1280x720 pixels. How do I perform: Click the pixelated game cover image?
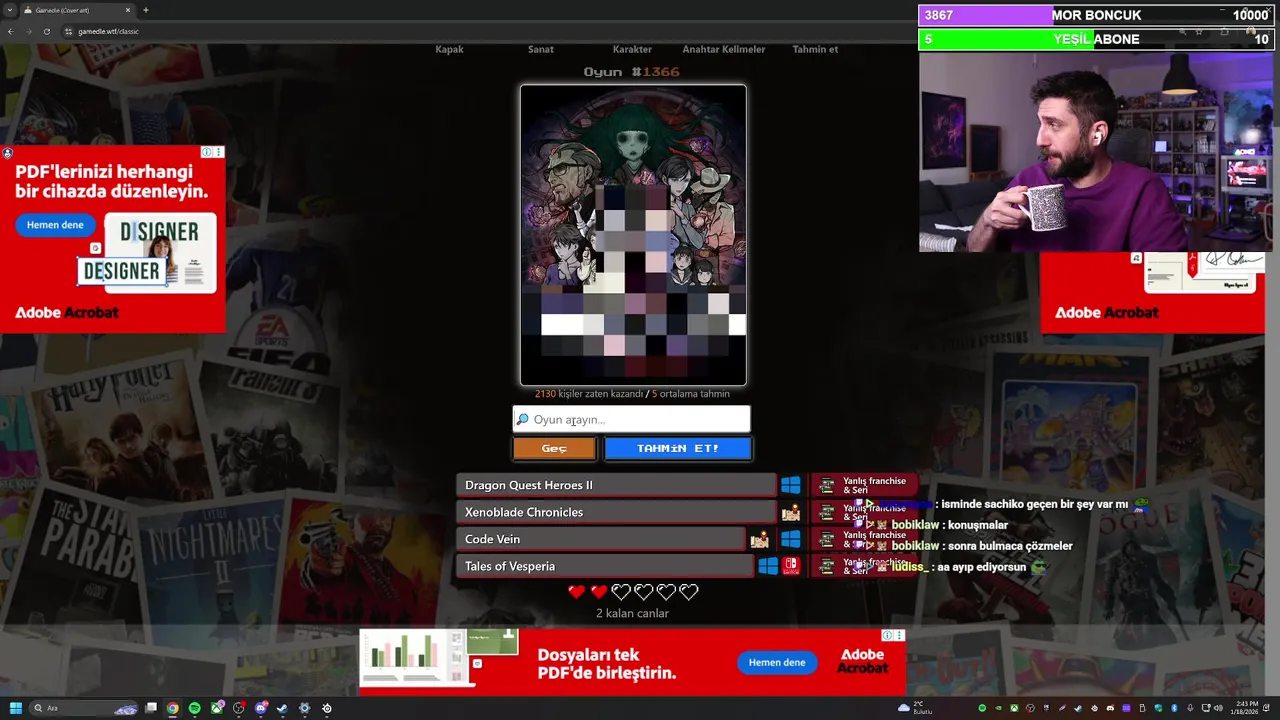(633, 235)
